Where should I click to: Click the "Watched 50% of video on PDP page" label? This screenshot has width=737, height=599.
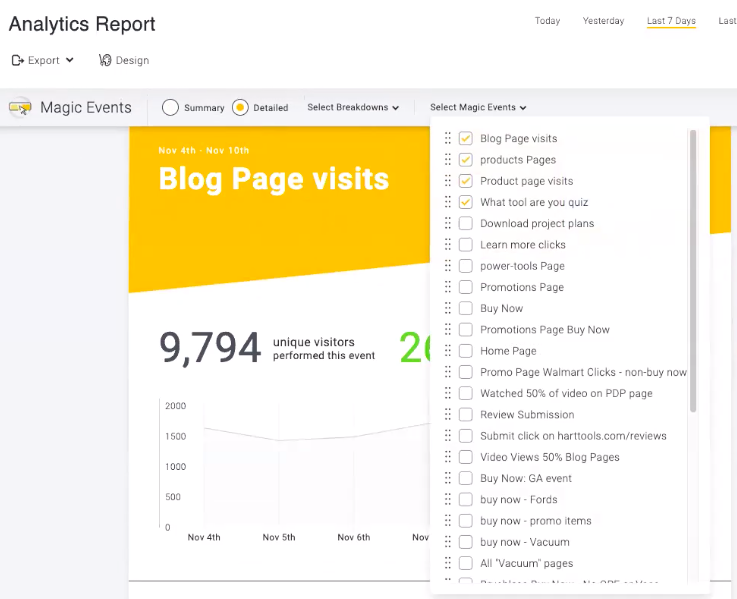tap(566, 393)
